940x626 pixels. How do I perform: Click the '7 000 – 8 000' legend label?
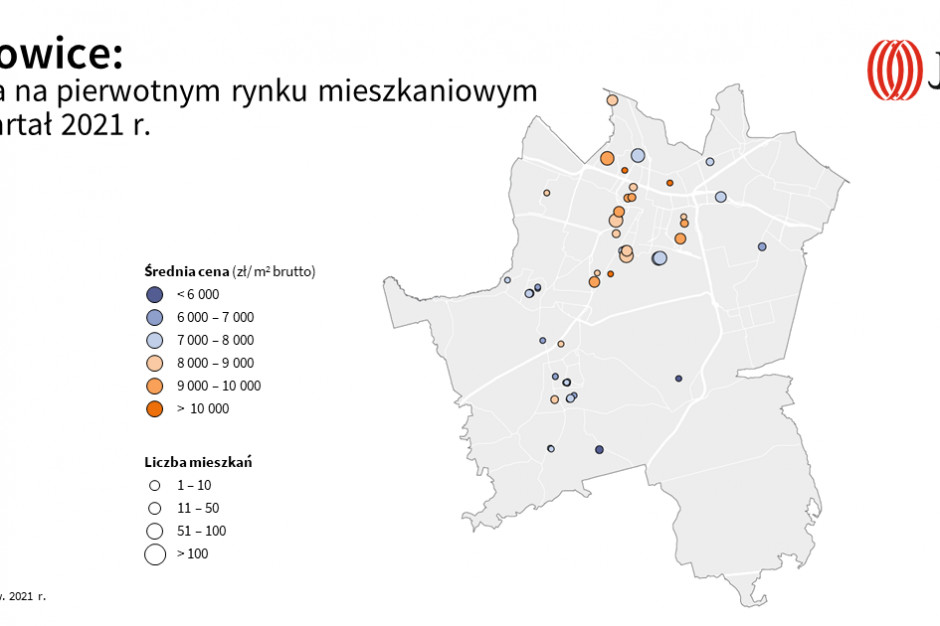point(215,340)
